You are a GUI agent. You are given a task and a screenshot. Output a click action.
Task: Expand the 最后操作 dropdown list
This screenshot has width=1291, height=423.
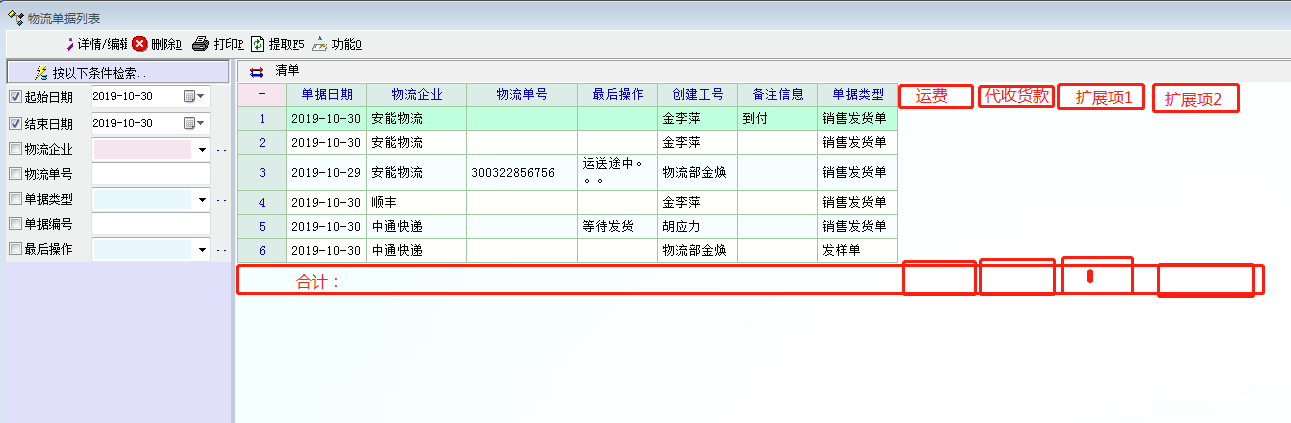click(x=202, y=250)
